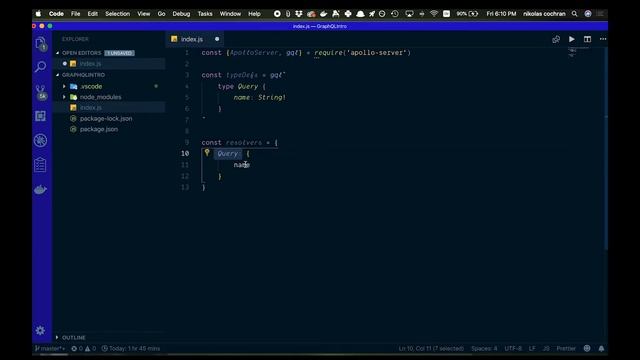Viewport: 640px width, 360px height.
Task: Open the Extensions view in activity bar
Action: pyautogui.click(x=40, y=116)
